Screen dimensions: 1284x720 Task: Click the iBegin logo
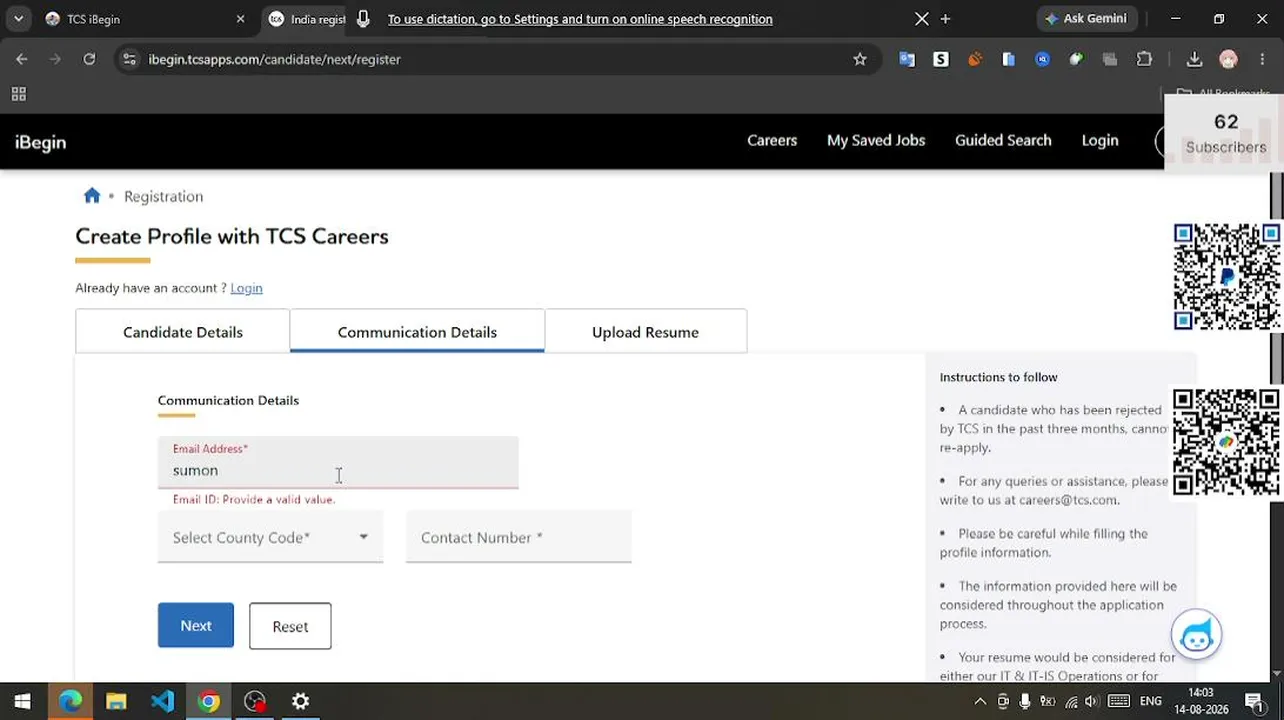[41, 142]
